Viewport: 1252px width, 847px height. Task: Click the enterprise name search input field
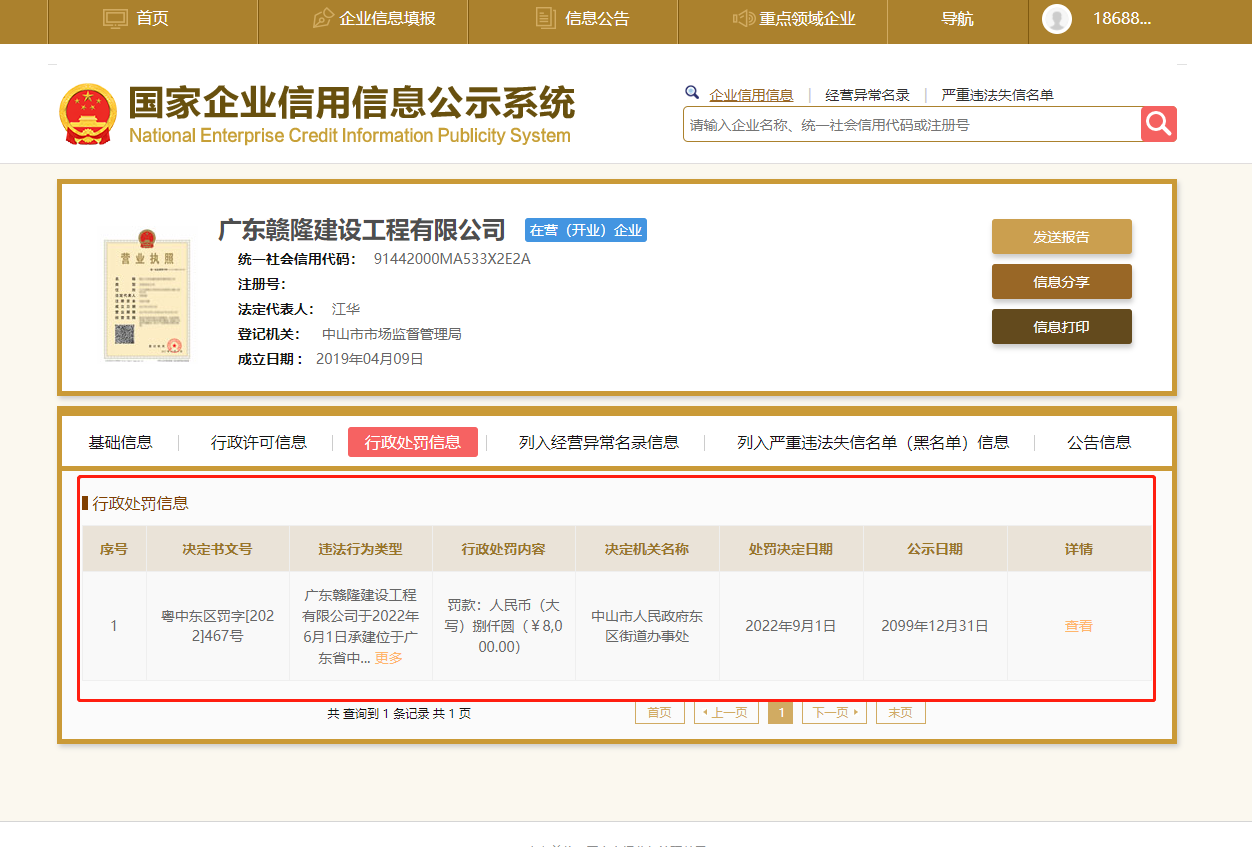[x=911, y=125]
